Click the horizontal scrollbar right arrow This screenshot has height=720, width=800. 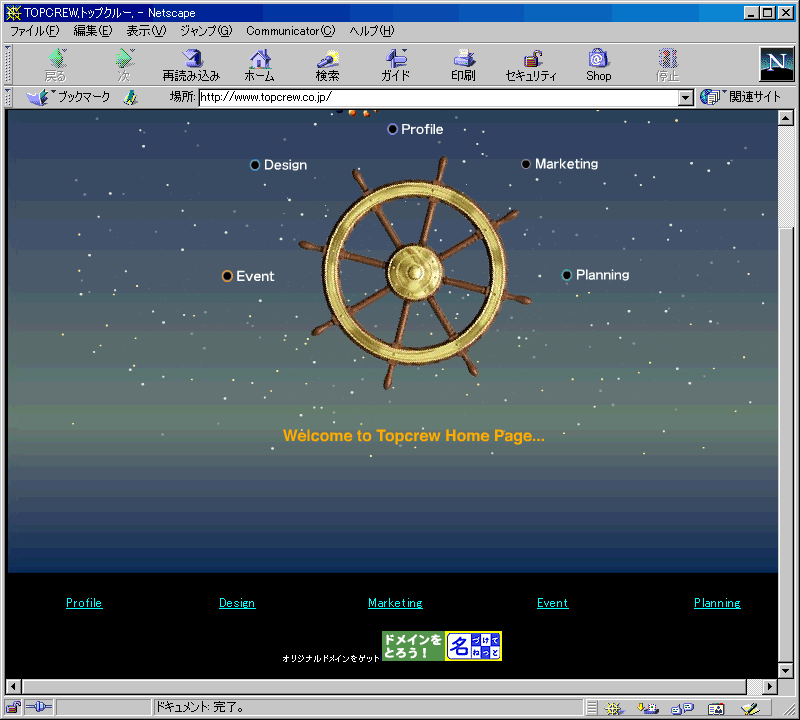[x=770, y=686]
